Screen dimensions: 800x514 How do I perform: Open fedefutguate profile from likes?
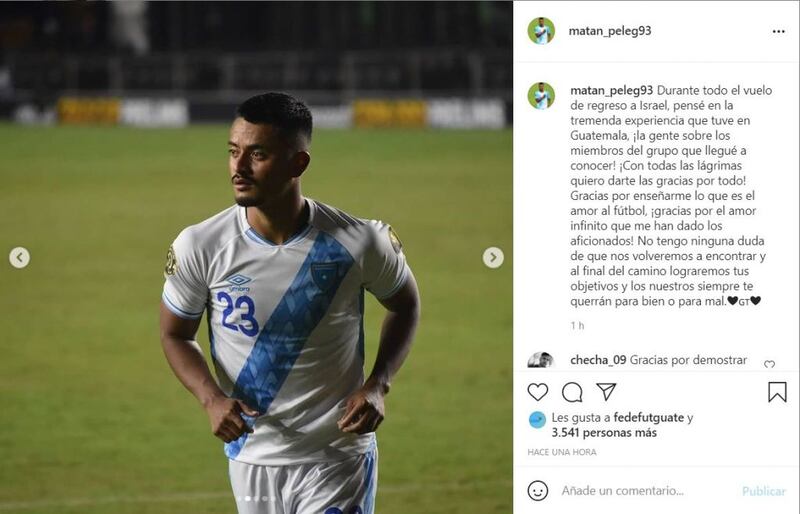click(x=648, y=418)
